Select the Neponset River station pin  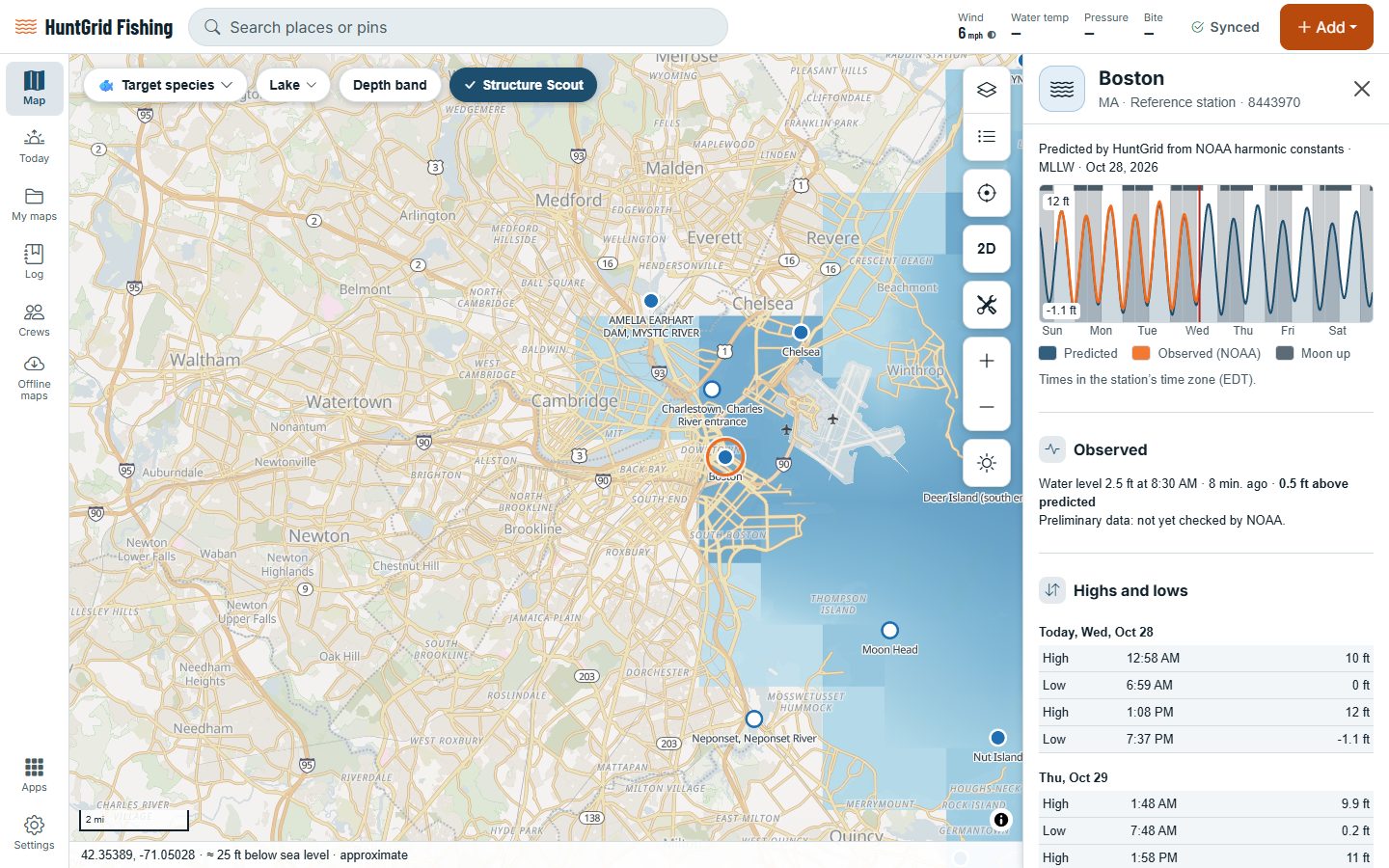(x=754, y=719)
